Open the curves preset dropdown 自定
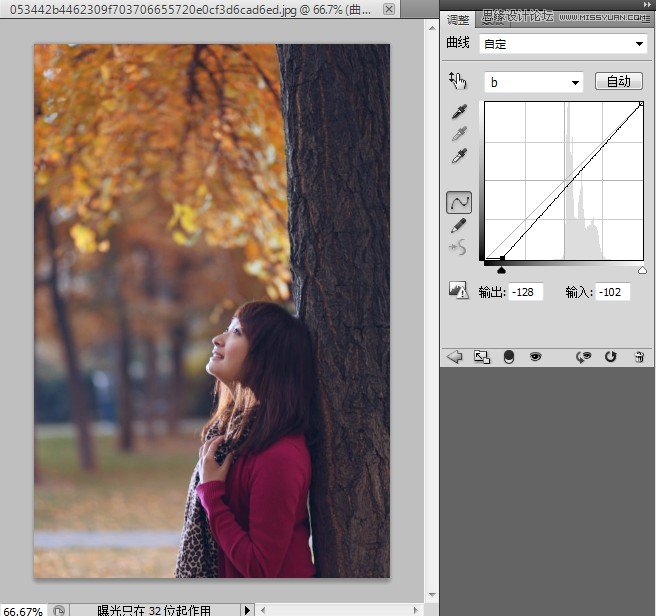This screenshot has height=616, width=656. pos(563,44)
